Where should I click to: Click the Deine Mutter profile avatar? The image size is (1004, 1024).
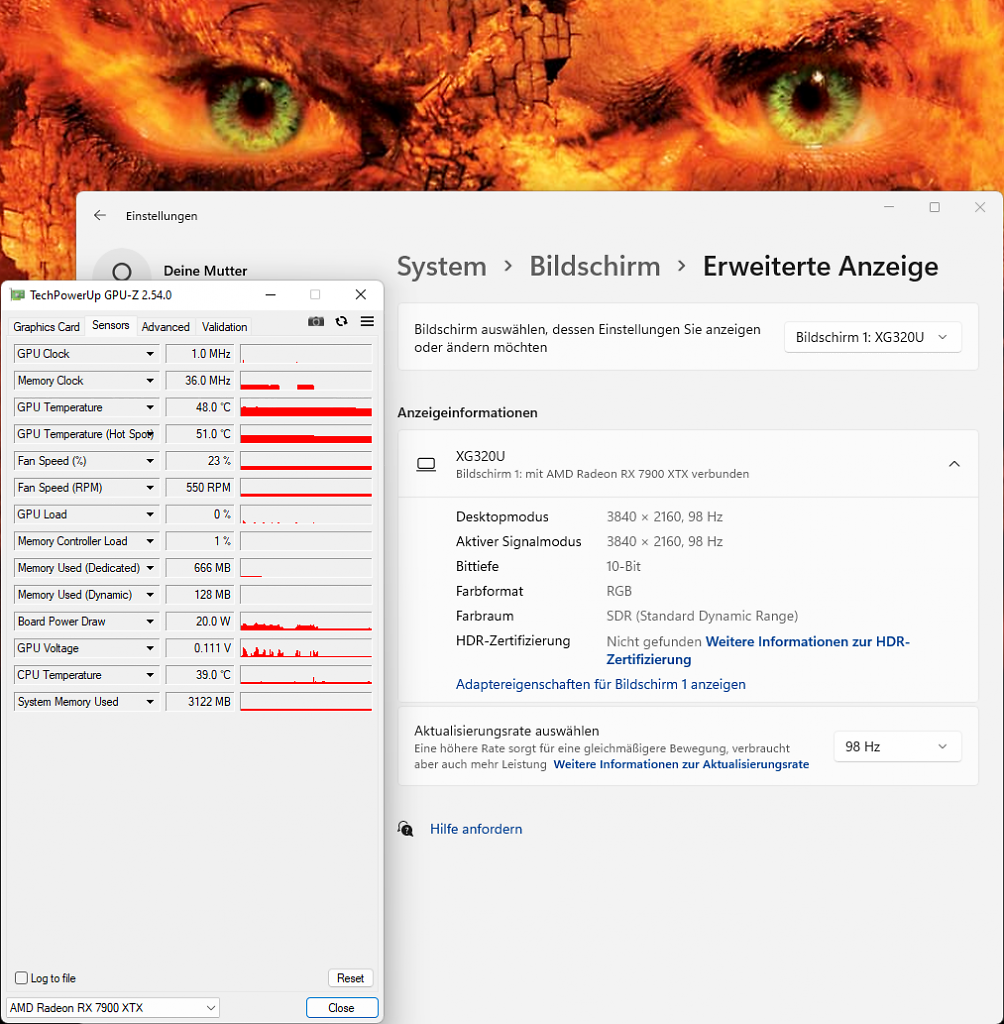click(122, 271)
